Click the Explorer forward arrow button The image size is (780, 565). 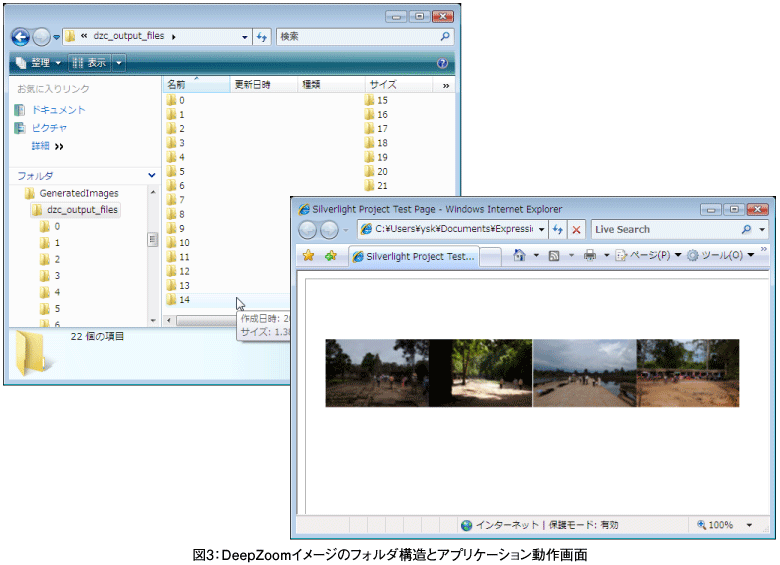41,37
